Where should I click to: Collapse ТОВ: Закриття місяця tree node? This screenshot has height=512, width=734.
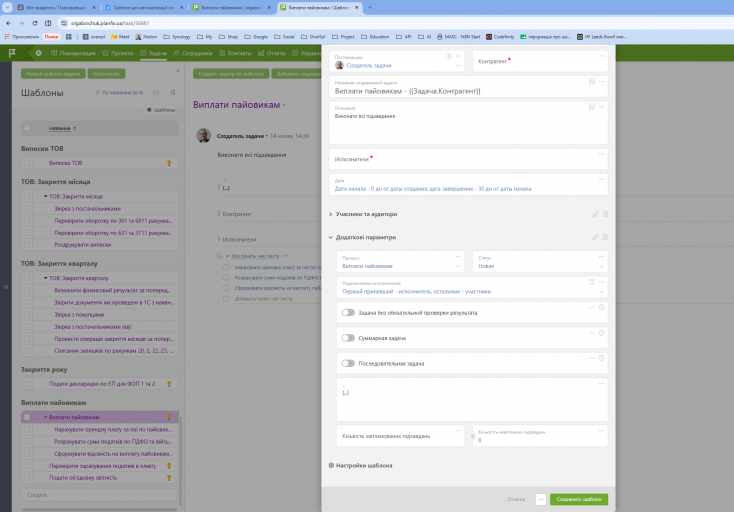[45, 197]
